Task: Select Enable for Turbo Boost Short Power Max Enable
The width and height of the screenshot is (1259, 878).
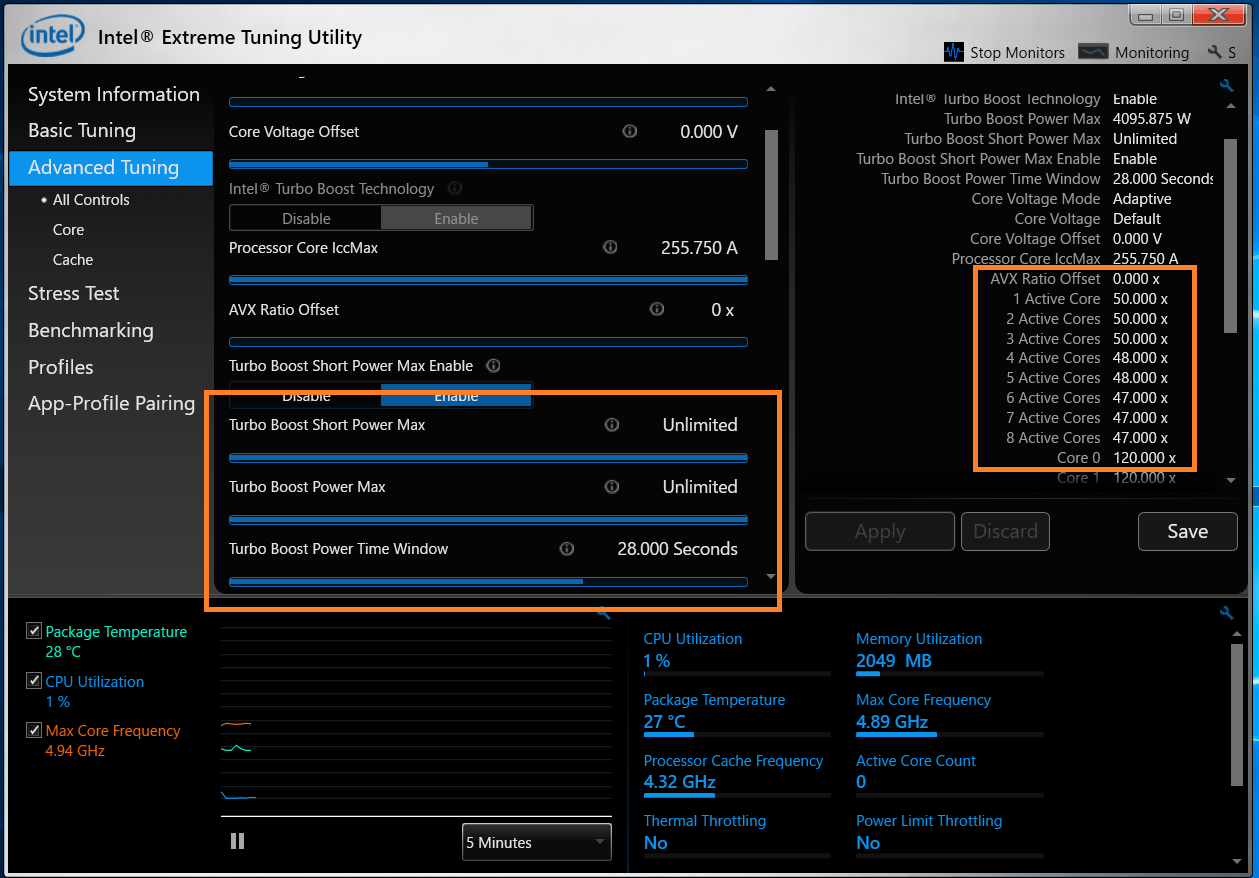Action: 456,396
